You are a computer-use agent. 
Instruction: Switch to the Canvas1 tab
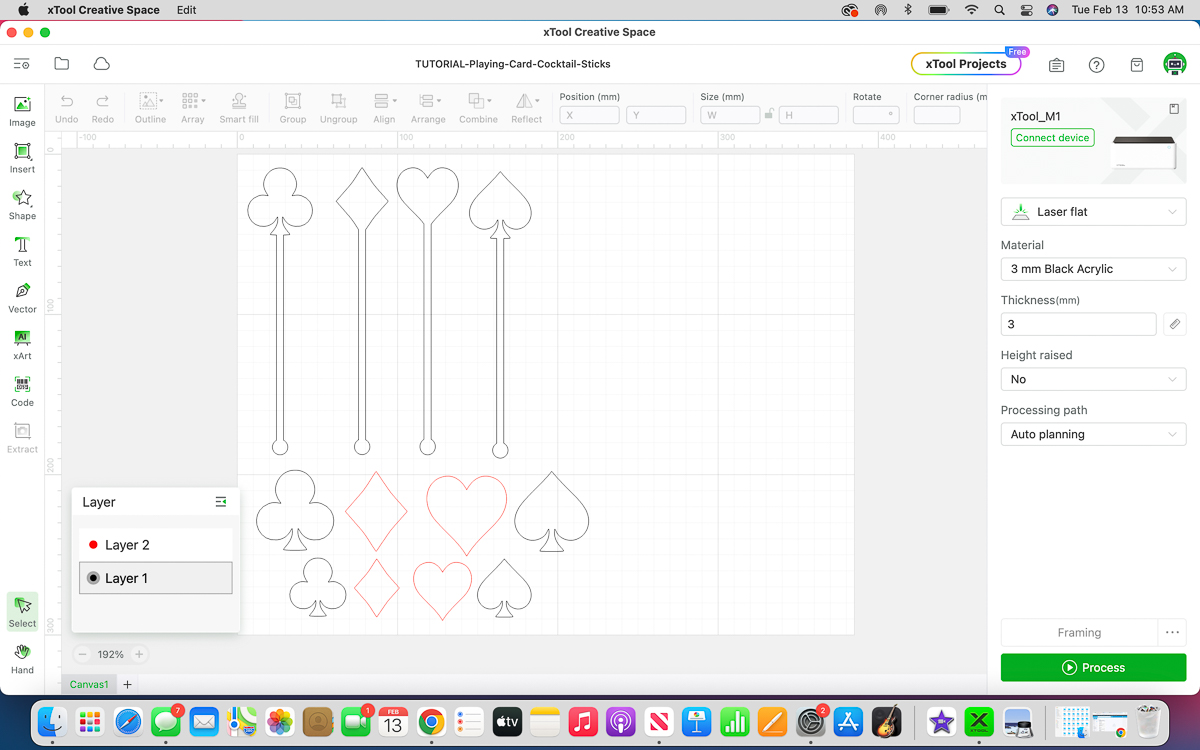[88, 684]
